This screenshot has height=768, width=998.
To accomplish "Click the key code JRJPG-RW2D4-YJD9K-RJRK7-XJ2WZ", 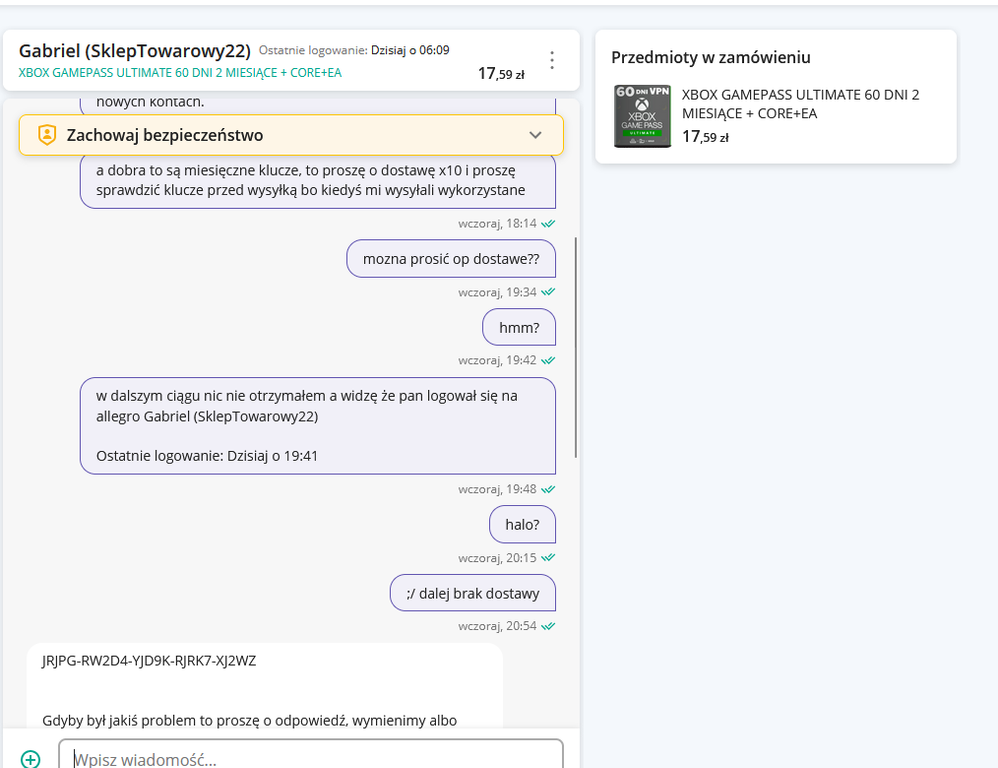I will coord(149,661).
